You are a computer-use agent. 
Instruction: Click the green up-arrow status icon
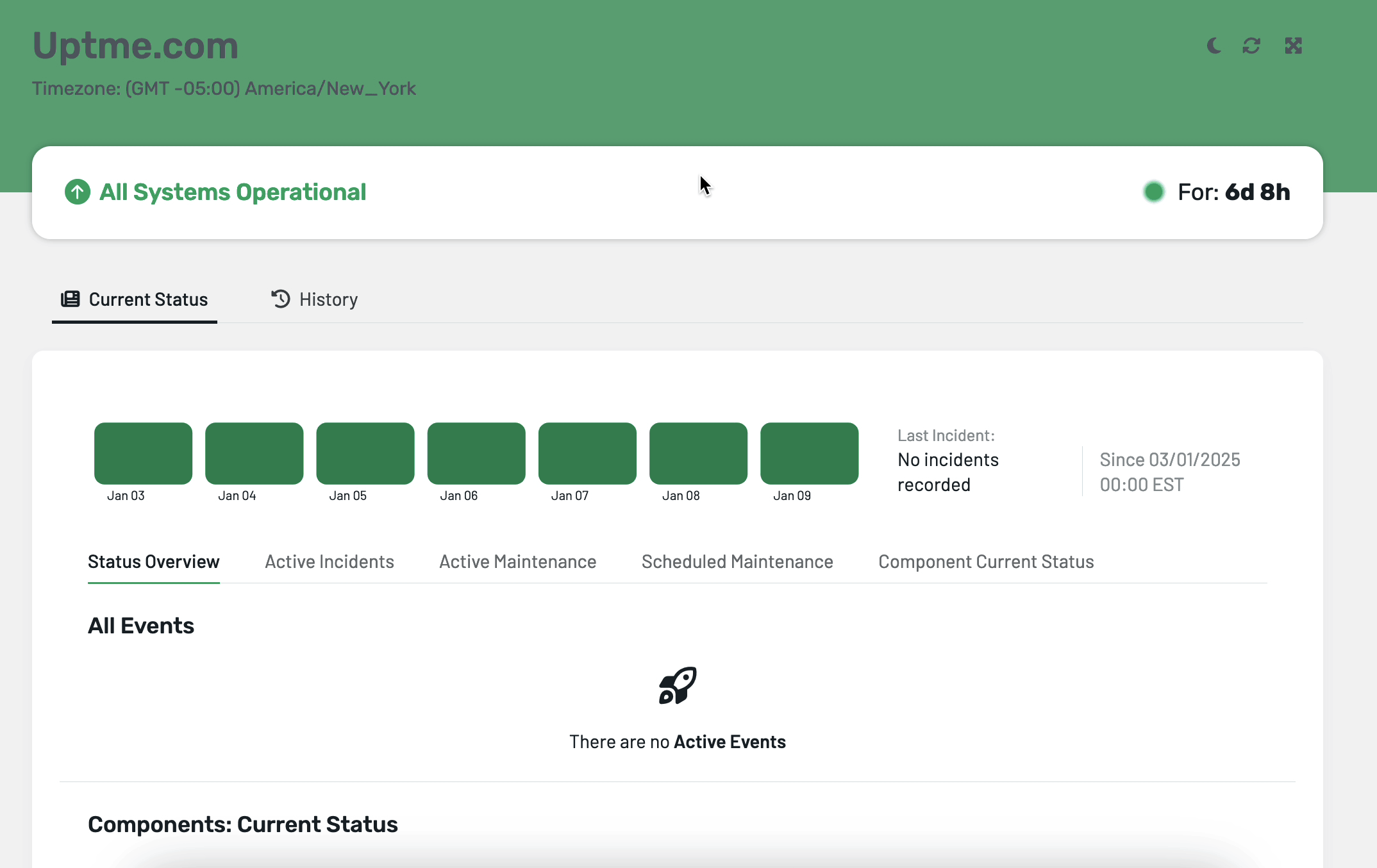(78, 192)
